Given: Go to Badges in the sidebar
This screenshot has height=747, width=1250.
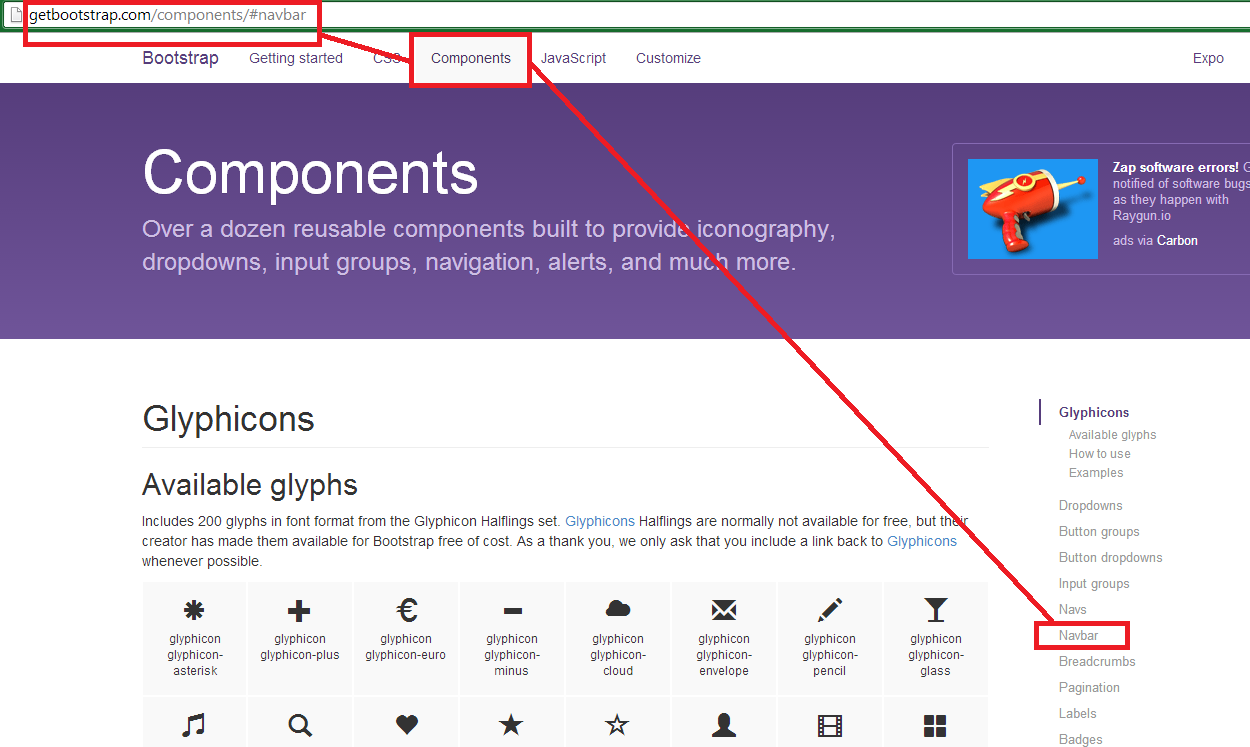Looking at the screenshot, I should [1081, 739].
